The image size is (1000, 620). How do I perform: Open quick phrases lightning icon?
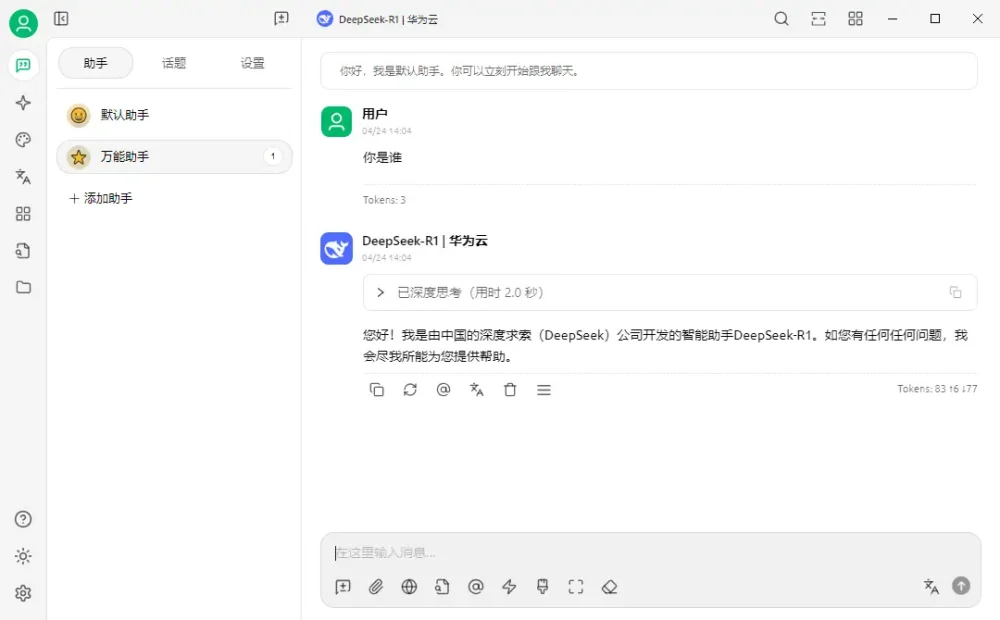(x=509, y=587)
